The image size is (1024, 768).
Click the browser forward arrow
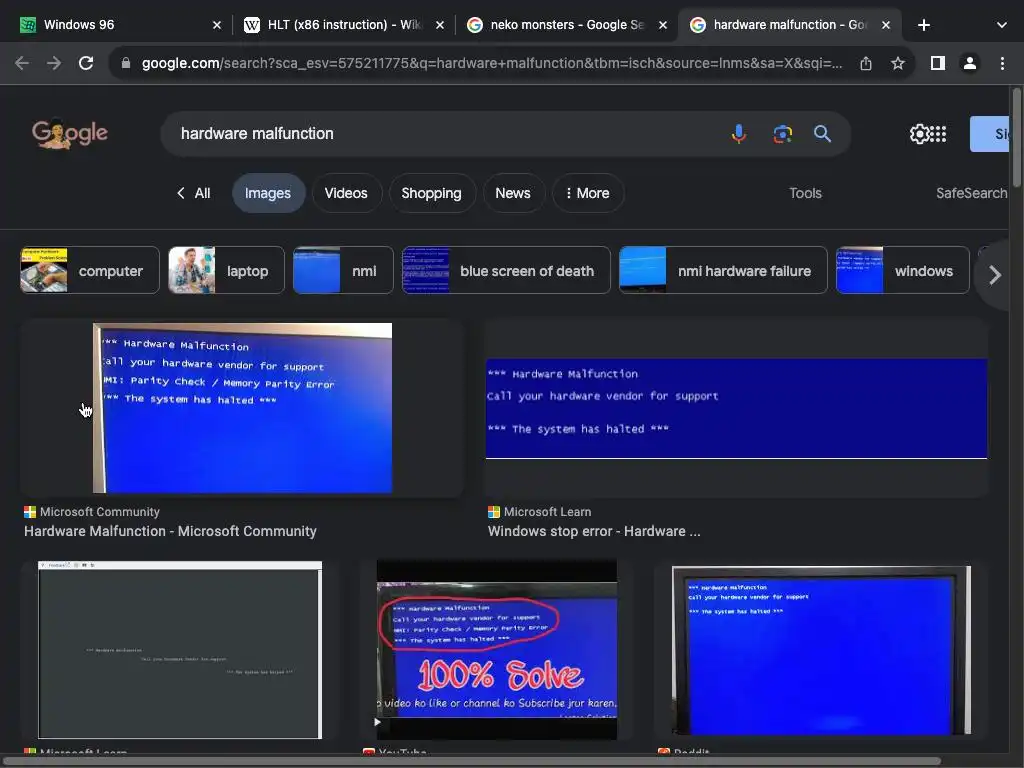pyautogui.click(x=54, y=63)
